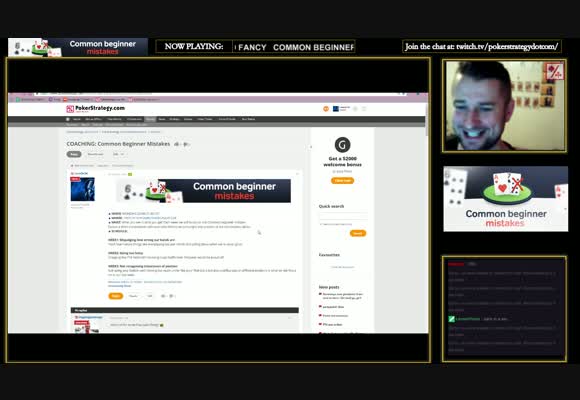The width and height of the screenshot is (580, 400).
Task: Toggle the checkbox under Quick search field
Action: point(320,224)
